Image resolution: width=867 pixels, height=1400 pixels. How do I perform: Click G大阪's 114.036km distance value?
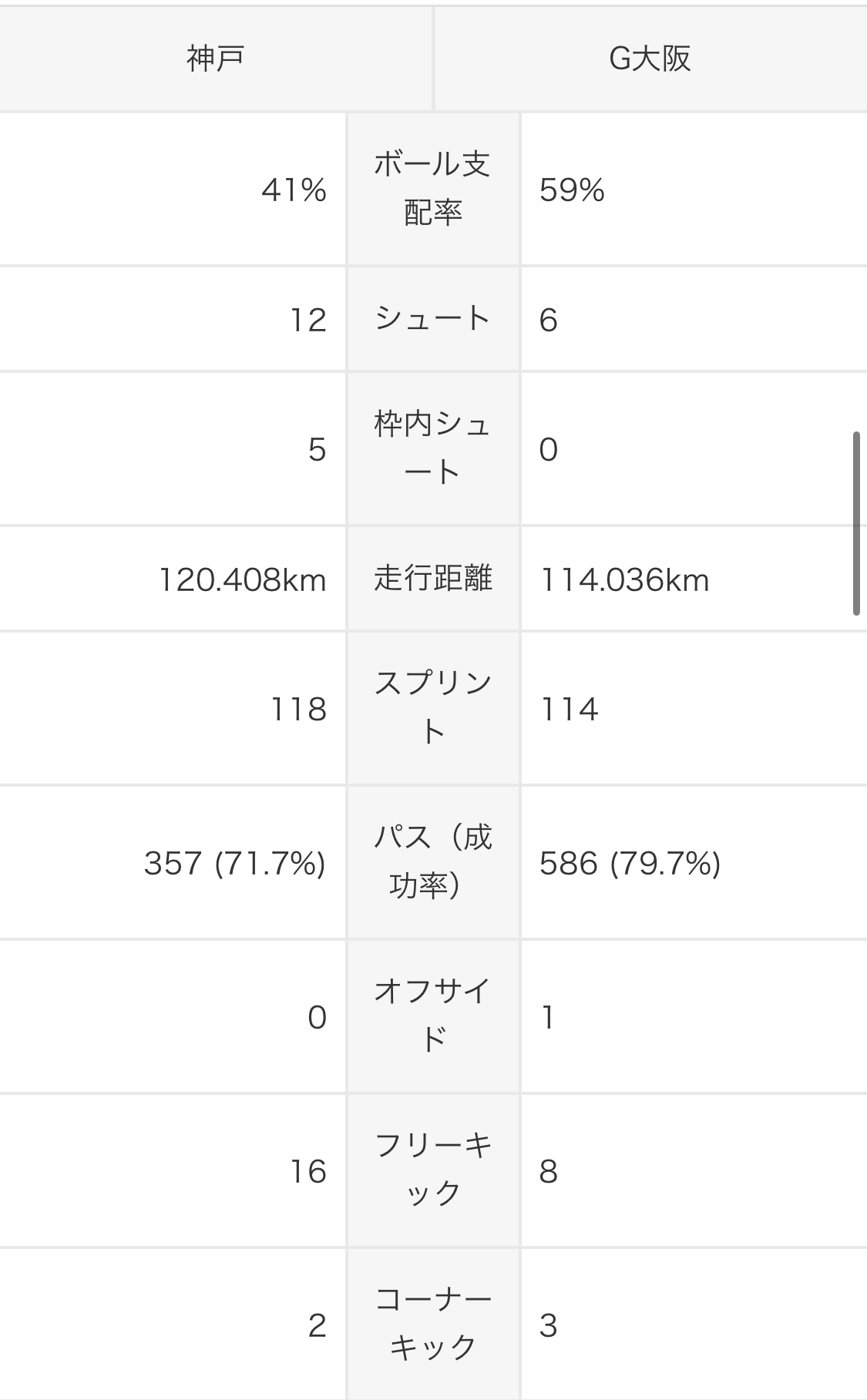click(624, 579)
